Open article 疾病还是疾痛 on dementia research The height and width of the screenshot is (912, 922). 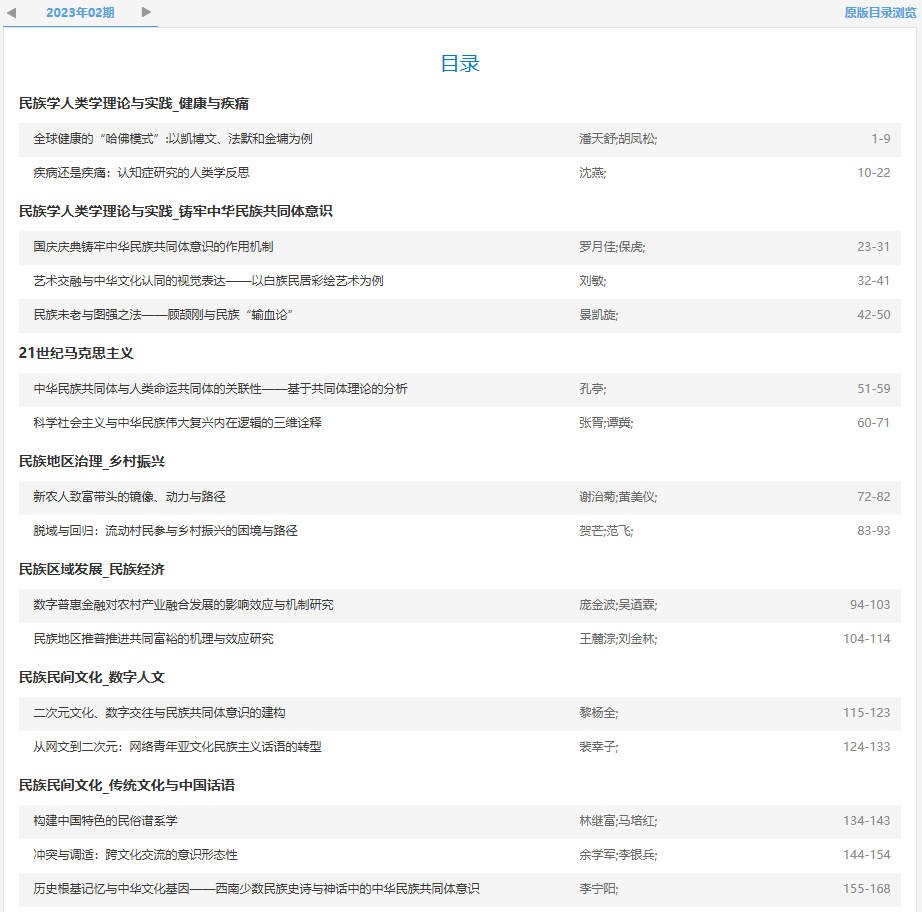141,173
